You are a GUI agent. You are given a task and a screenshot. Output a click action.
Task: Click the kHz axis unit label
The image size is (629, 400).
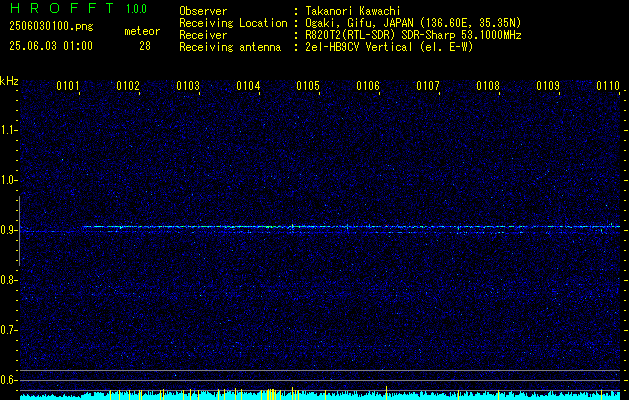(9, 81)
